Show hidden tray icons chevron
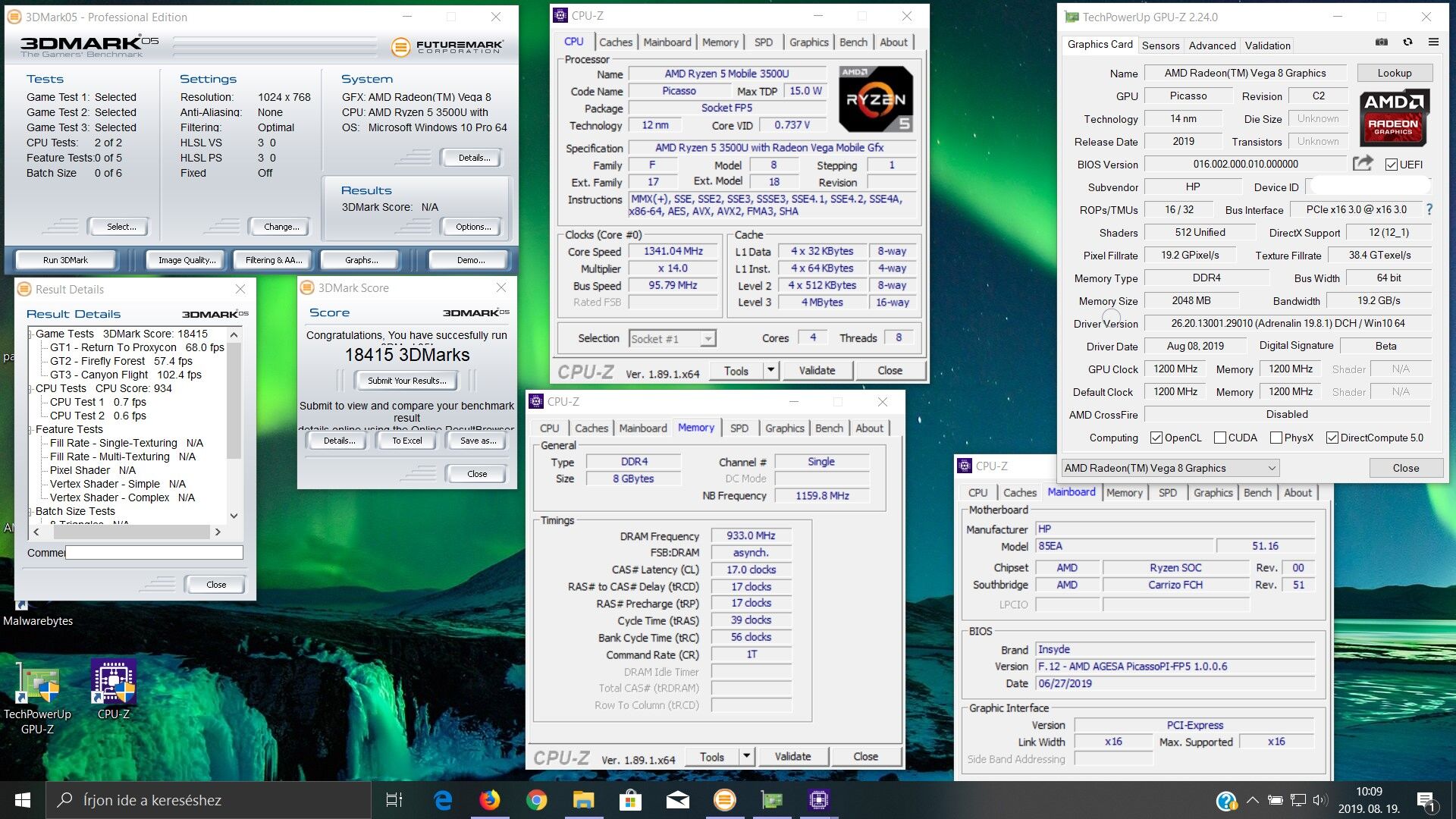 (1252, 800)
